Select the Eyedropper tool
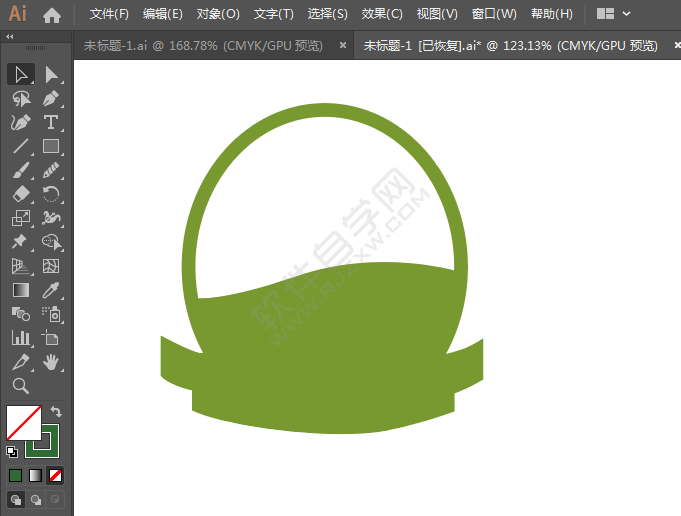Image resolution: width=681 pixels, height=516 pixels. coord(51,290)
